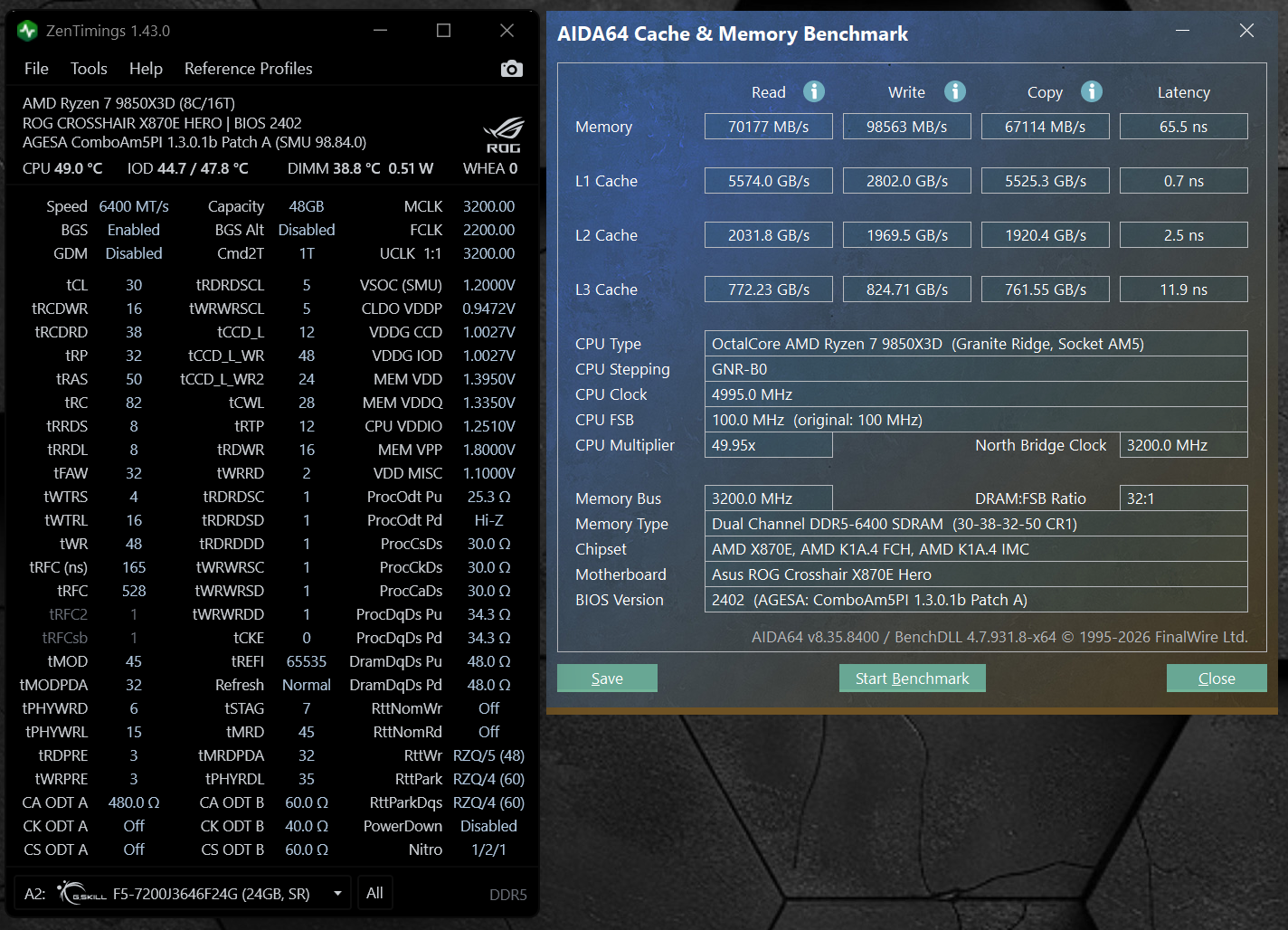1288x930 pixels.
Task: Click the Chipset field AMD X870E
Action: pos(976,549)
